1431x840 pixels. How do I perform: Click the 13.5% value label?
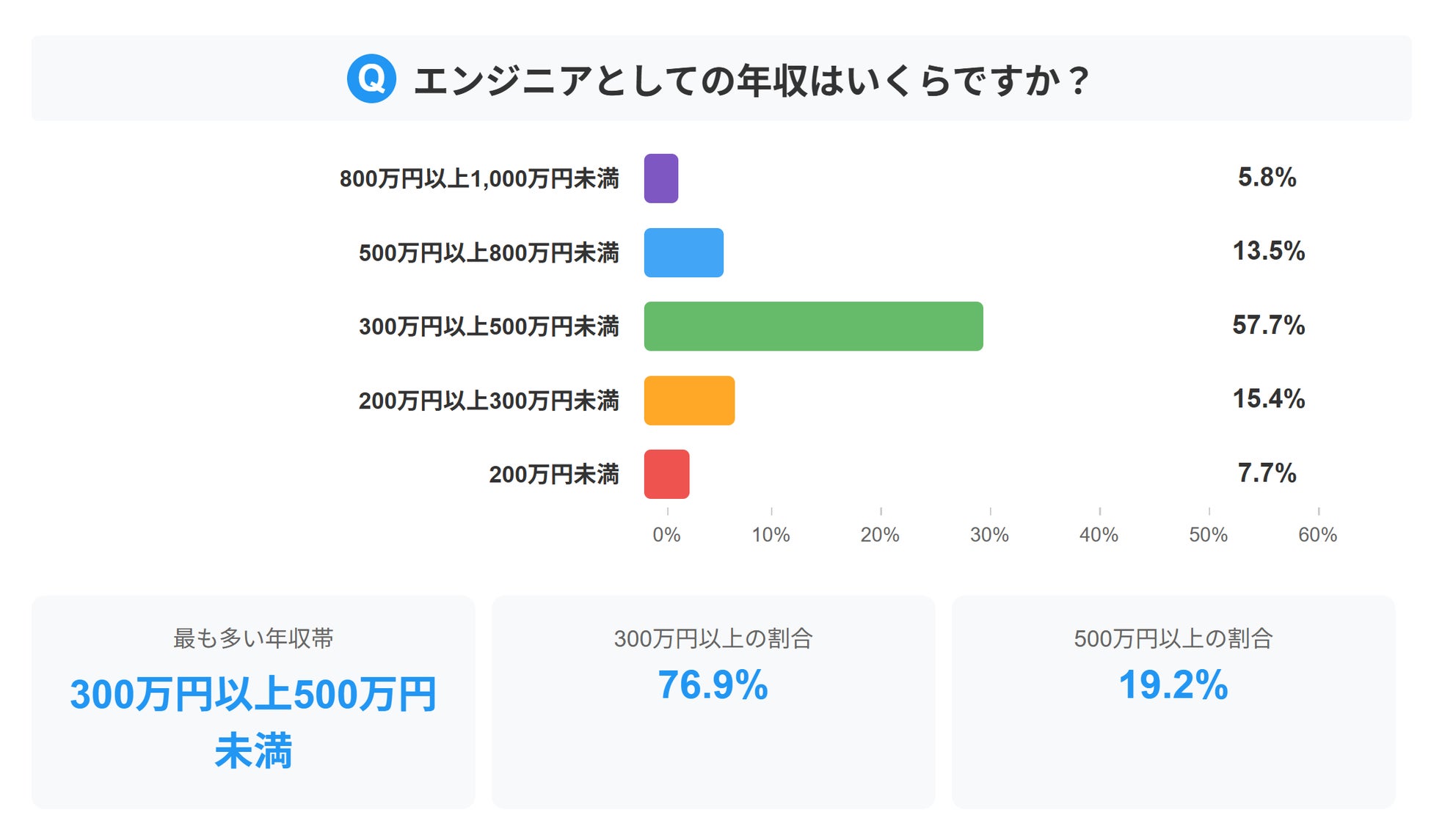(1268, 251)
